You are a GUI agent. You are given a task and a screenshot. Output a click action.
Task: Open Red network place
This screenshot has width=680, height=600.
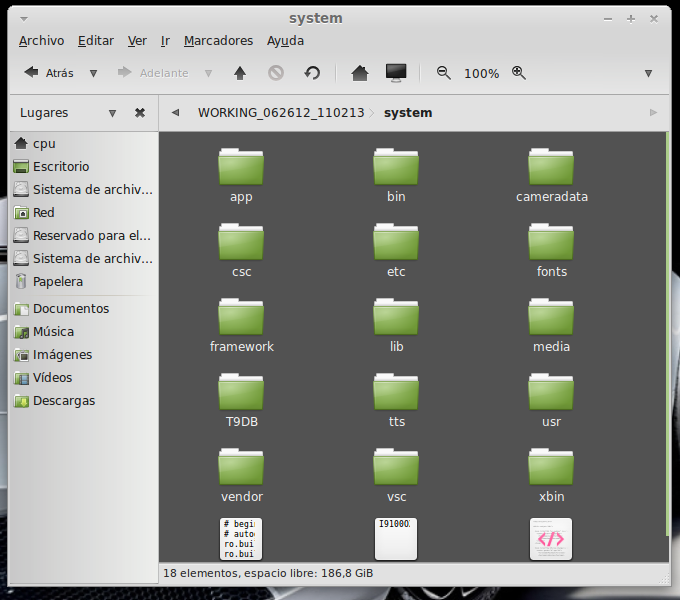point(83,212)
